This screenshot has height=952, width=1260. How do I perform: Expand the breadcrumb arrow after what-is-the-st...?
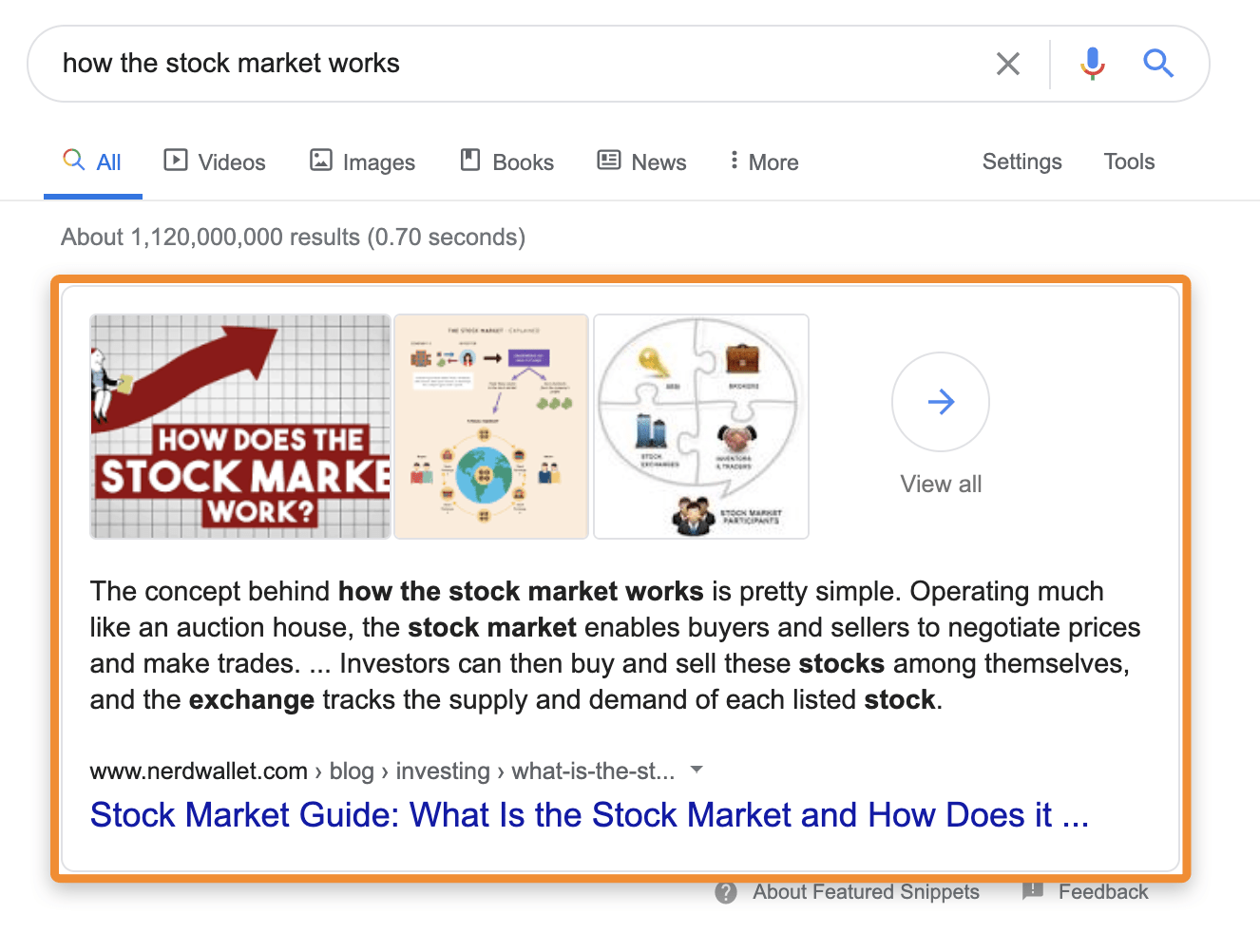point(697,771)
